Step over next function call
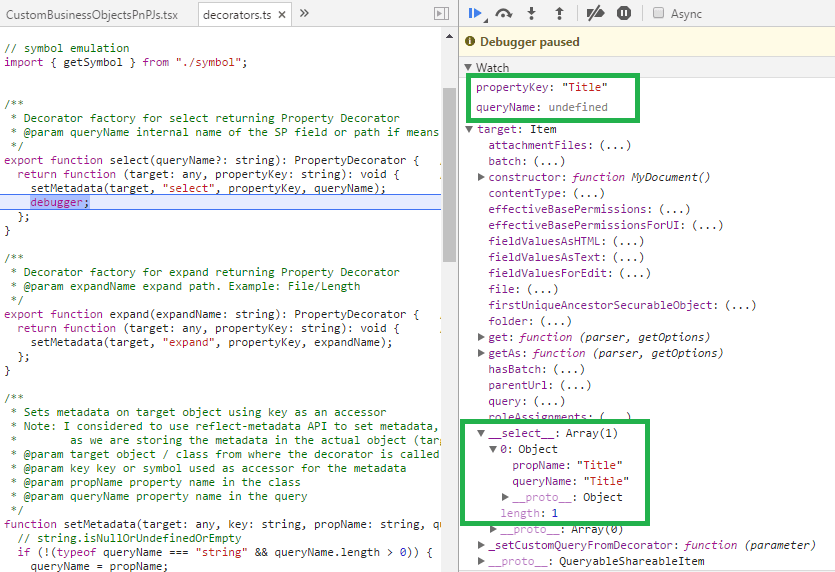 click(x=503, y=13)
